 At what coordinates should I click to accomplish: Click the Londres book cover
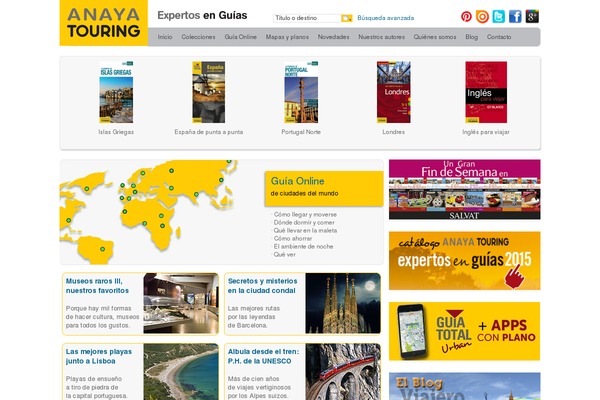(393, 92)
